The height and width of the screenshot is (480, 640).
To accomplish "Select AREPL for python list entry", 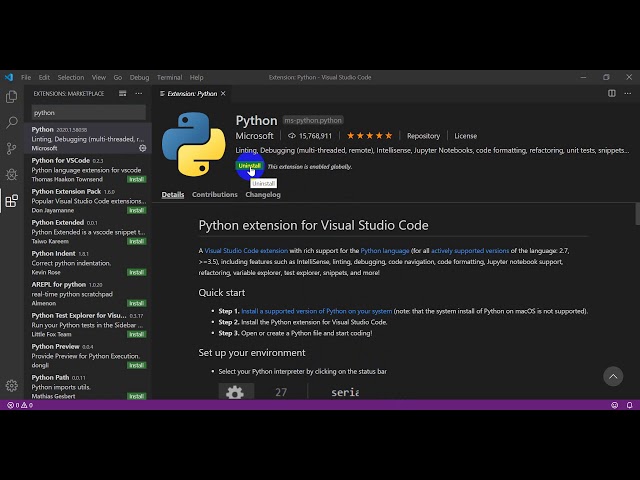I will (x=88, y=293).
